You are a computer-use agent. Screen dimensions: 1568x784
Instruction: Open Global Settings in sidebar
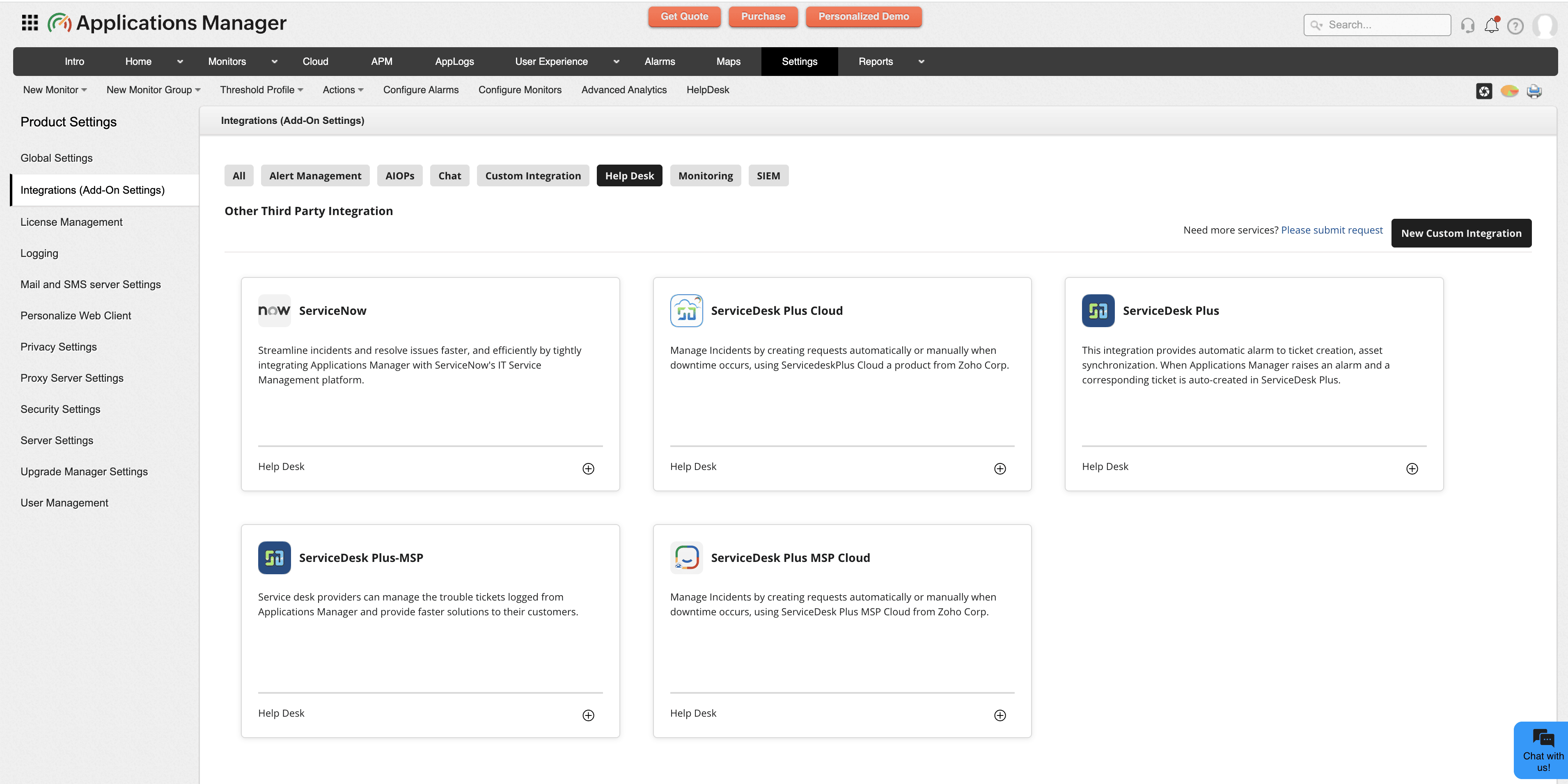[57, 158]
